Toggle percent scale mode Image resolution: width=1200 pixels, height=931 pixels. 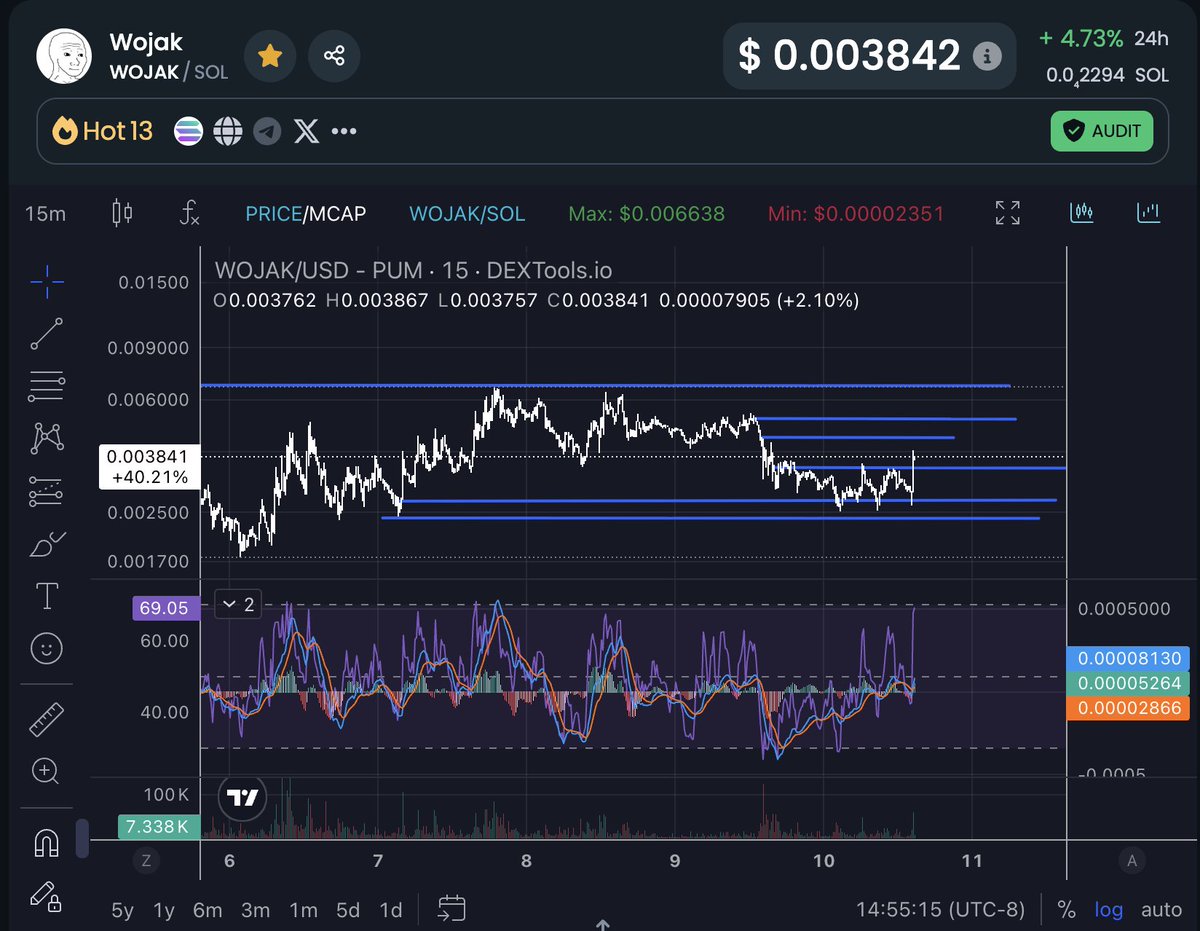pos(1067,910)
